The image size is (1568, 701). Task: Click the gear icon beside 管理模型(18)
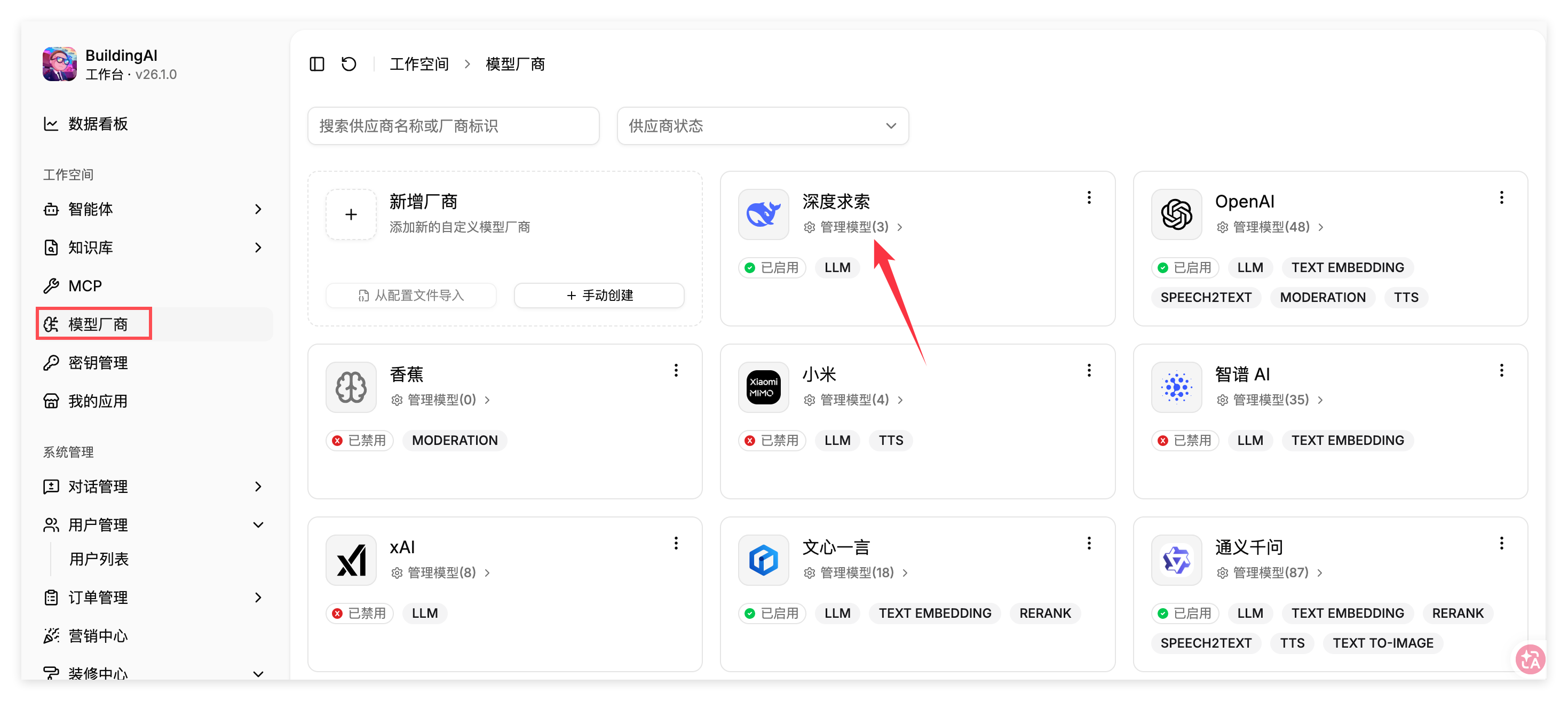[x=810, y=573]
